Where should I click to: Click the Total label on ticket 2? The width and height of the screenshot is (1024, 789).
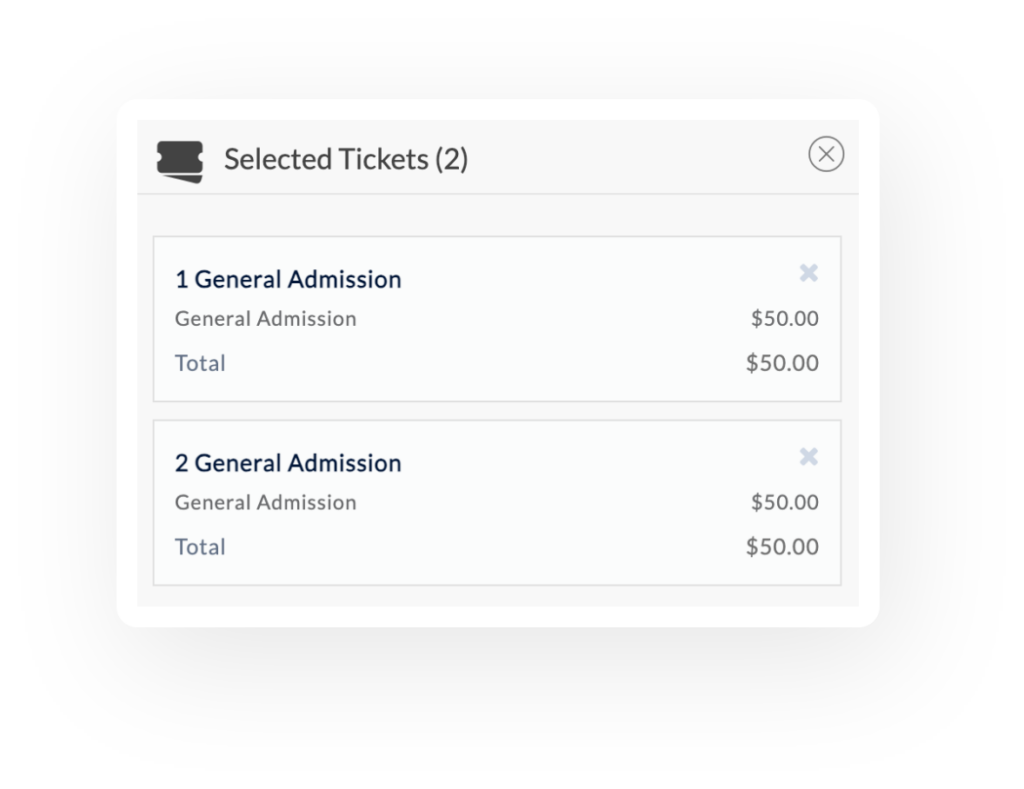pyautogui.click(x=200, y=547)
